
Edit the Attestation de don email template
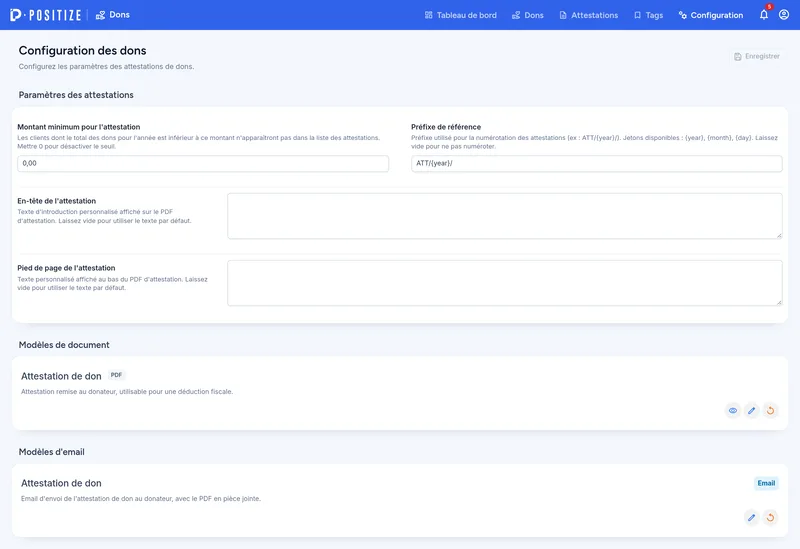[752, 517]
